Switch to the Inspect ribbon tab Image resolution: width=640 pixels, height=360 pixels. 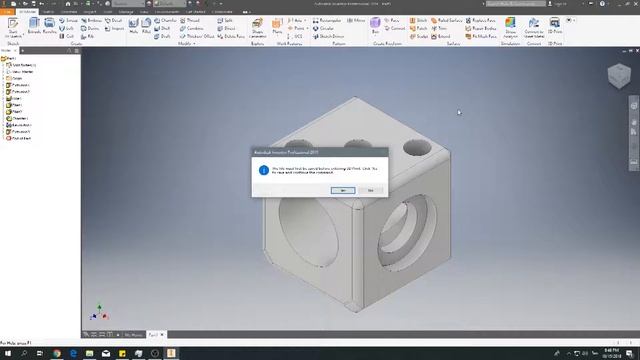coord(89,12)
